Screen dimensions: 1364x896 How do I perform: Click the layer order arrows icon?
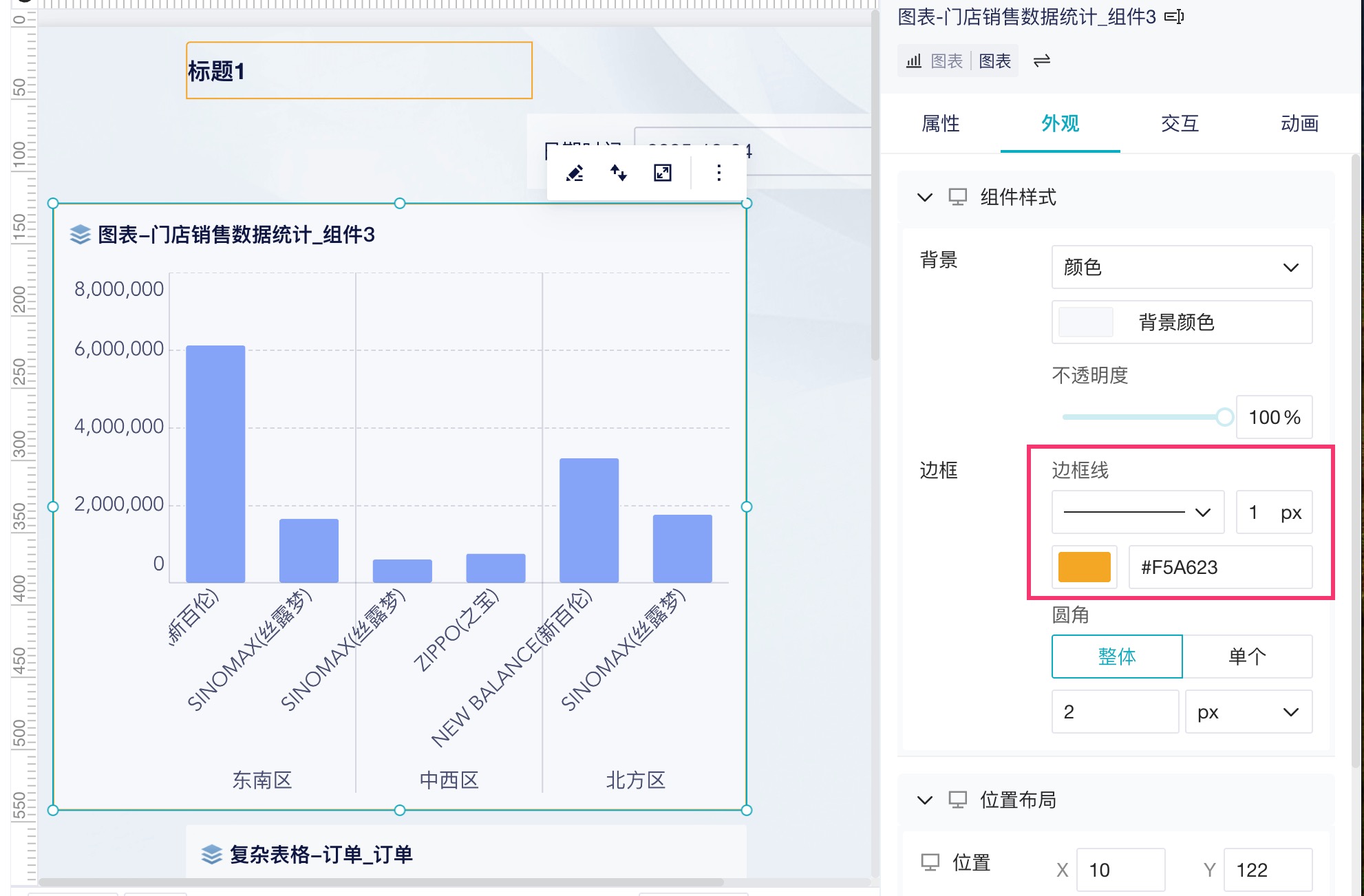pos(619,173)
